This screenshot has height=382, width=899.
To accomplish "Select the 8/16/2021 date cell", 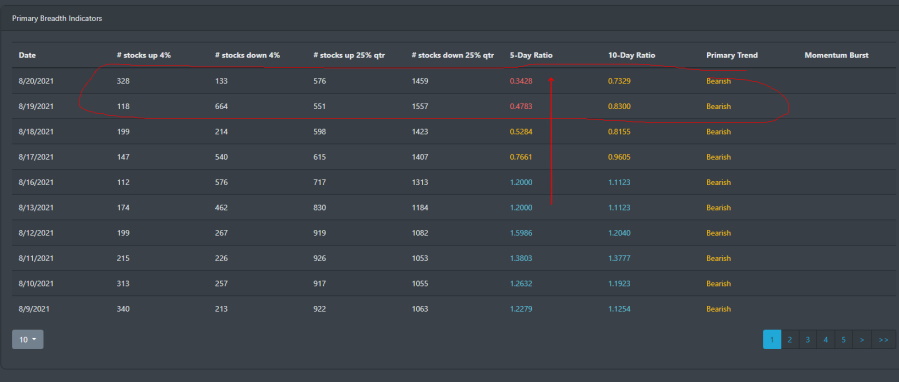I will pyautogui.click(x=36, y=182).
